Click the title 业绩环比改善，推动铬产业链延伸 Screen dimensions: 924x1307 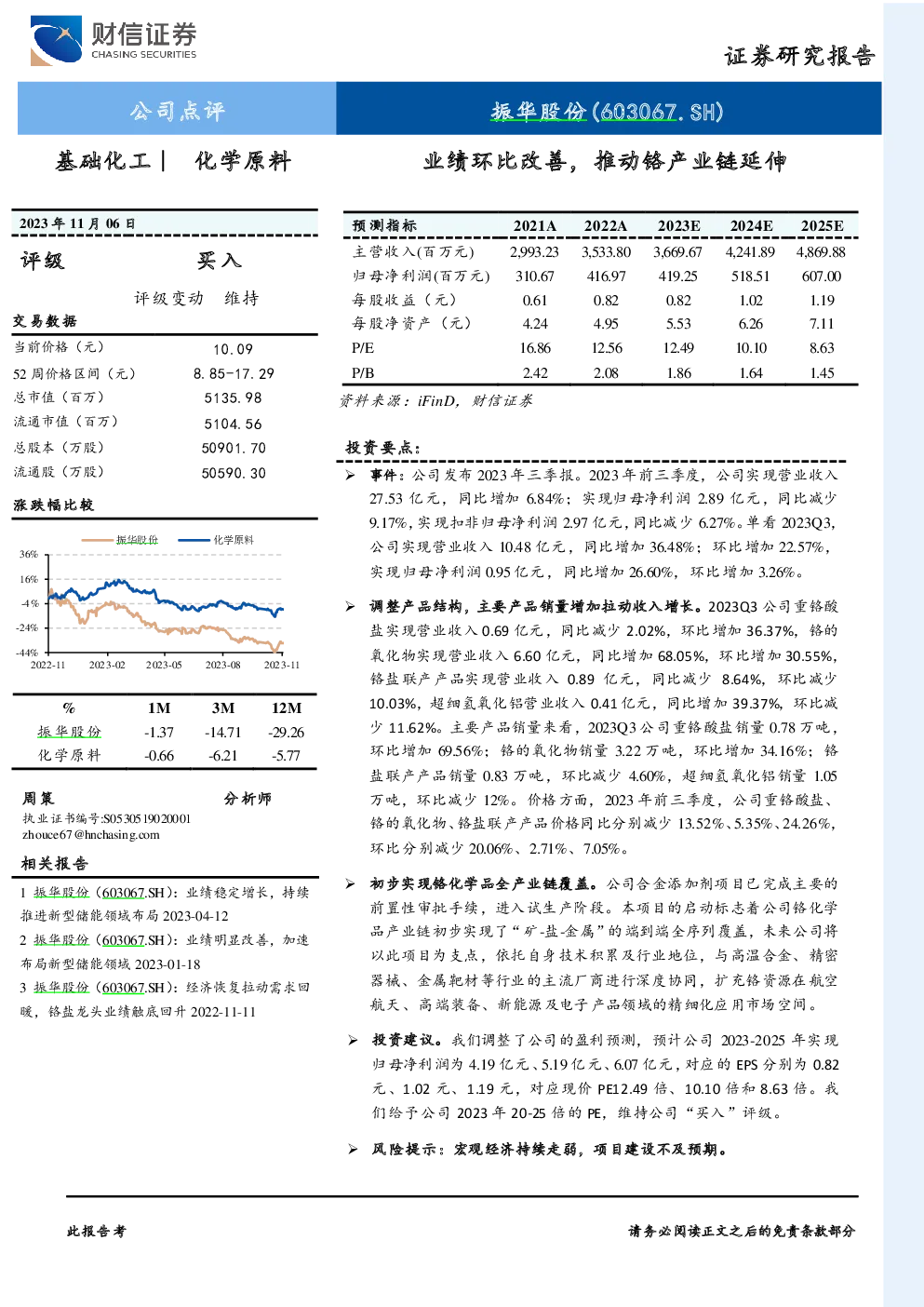[x=605, y=162]
